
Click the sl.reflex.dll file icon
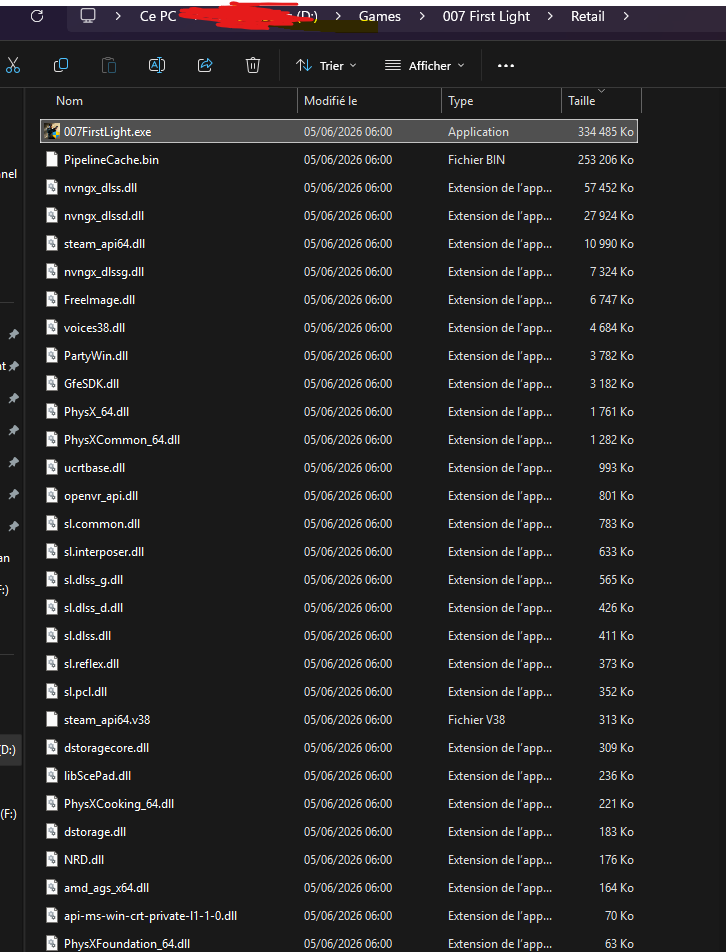tap(52, 663)
